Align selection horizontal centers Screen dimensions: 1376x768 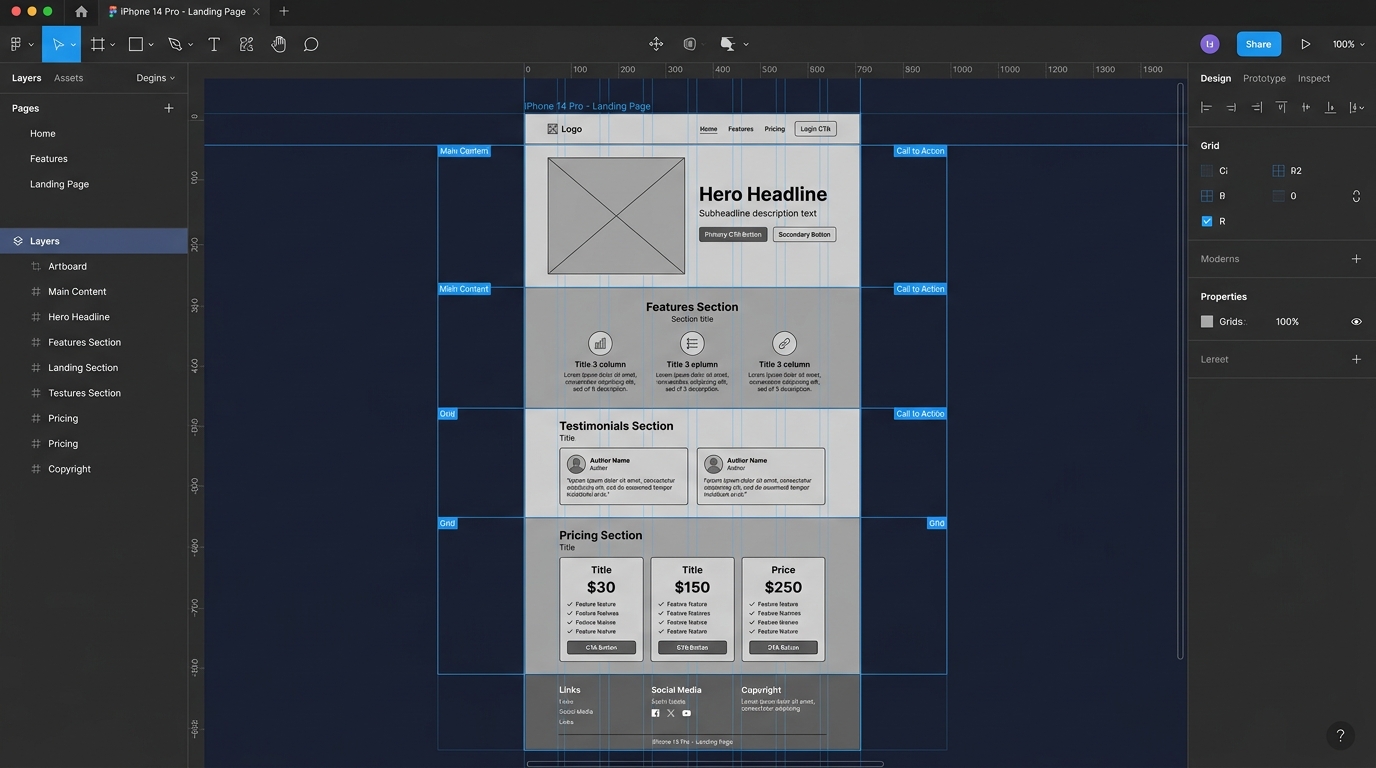tap(1231, 107)
